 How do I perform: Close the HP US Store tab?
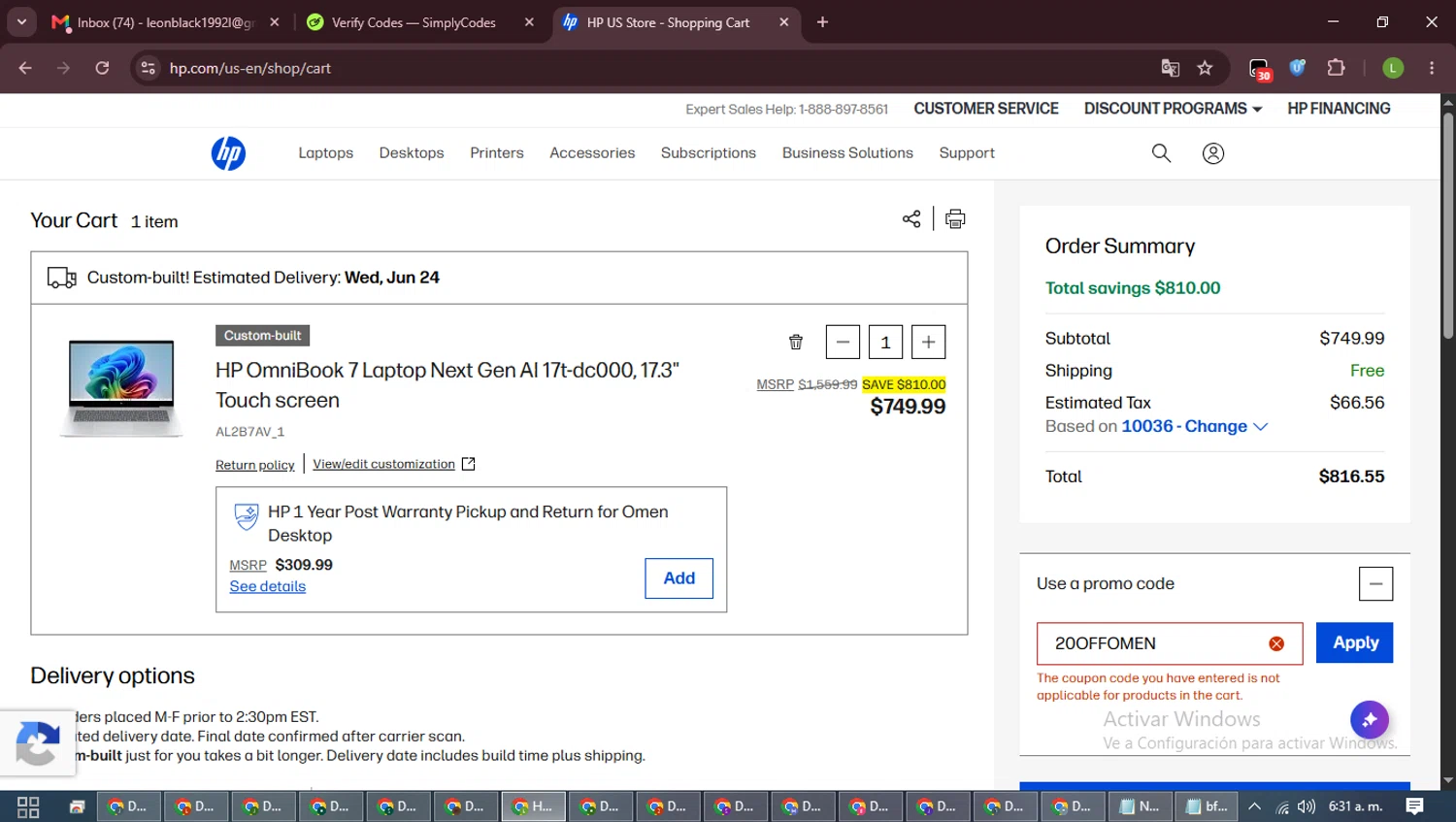(784, 22)
